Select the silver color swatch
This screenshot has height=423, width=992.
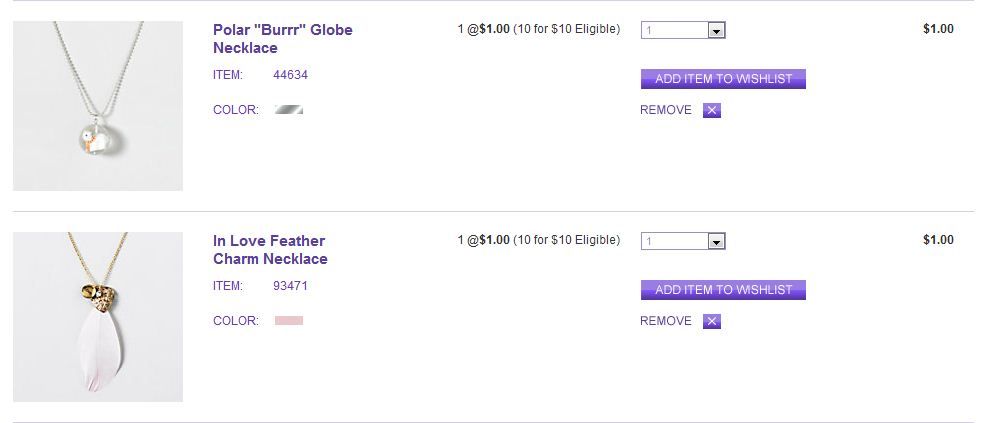click(289, 109)
